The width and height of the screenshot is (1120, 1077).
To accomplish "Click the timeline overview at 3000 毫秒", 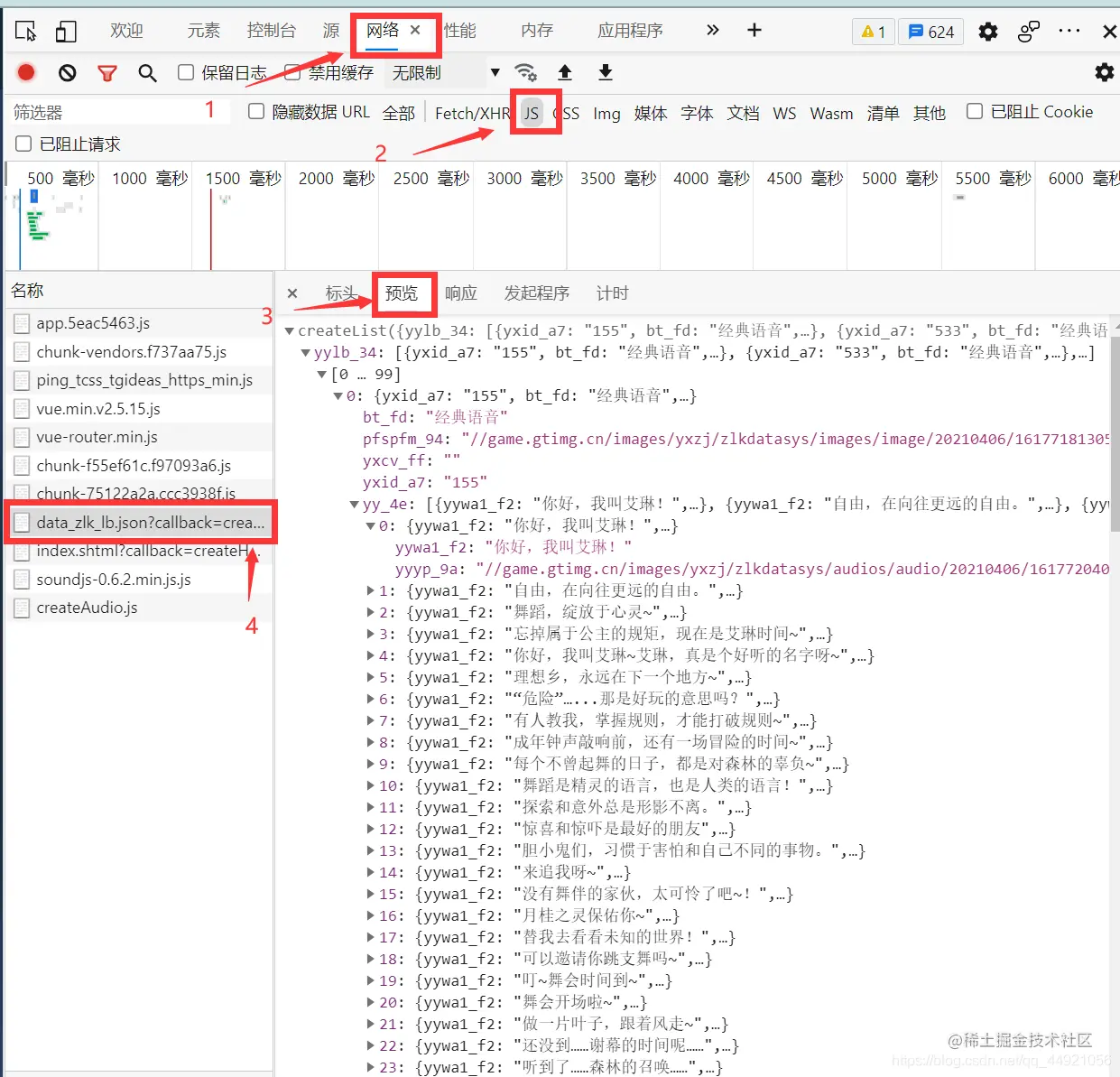I will pyautogui.click(x=524, y=179).
